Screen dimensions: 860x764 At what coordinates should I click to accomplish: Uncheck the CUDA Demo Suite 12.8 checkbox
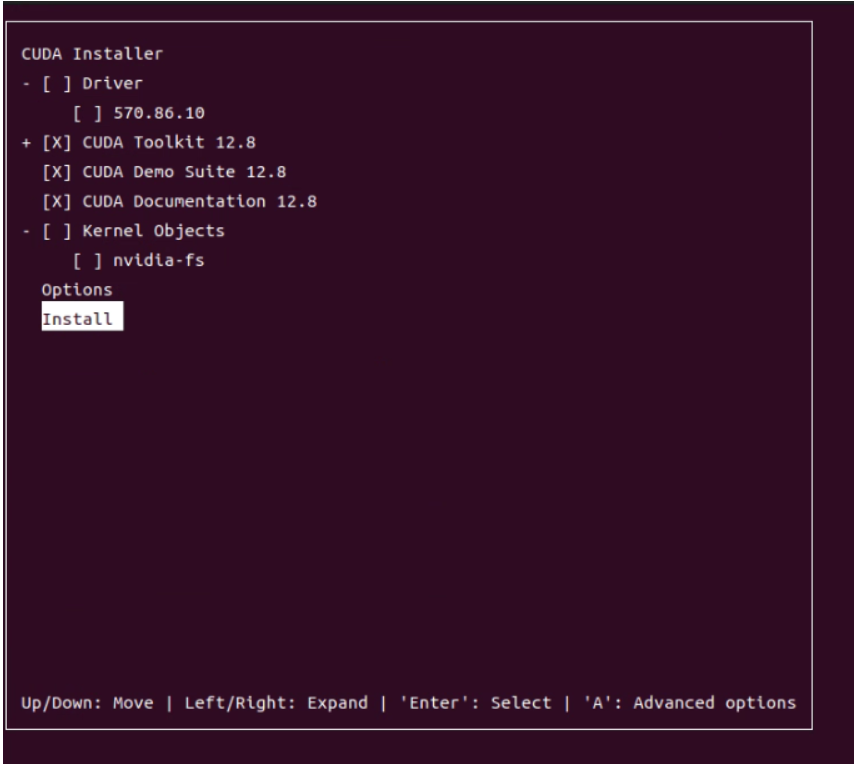52,172
